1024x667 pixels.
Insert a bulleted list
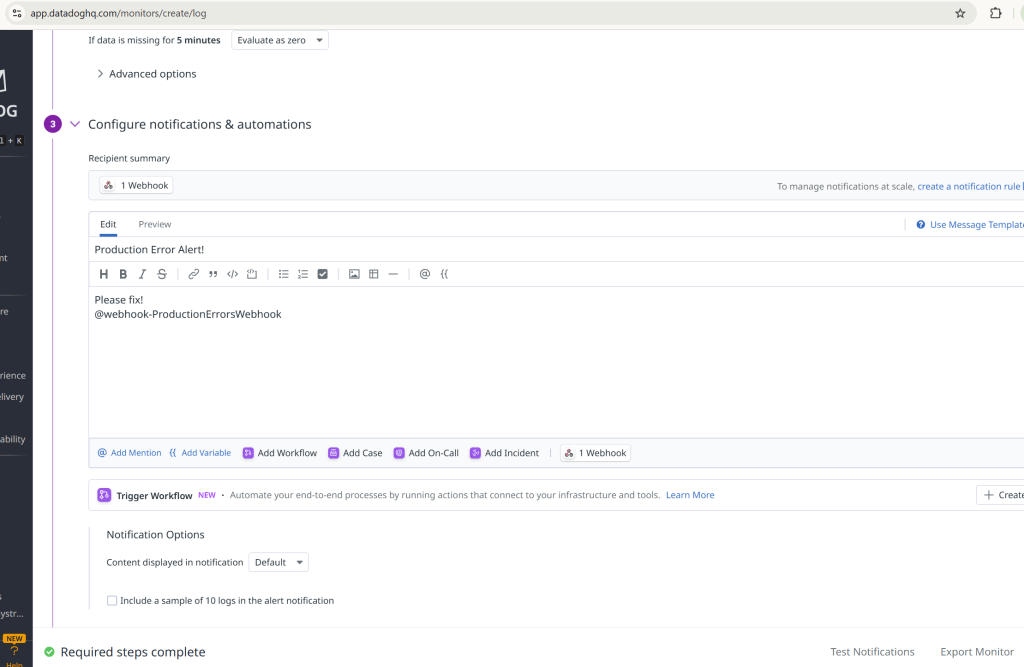coord(283,274)
